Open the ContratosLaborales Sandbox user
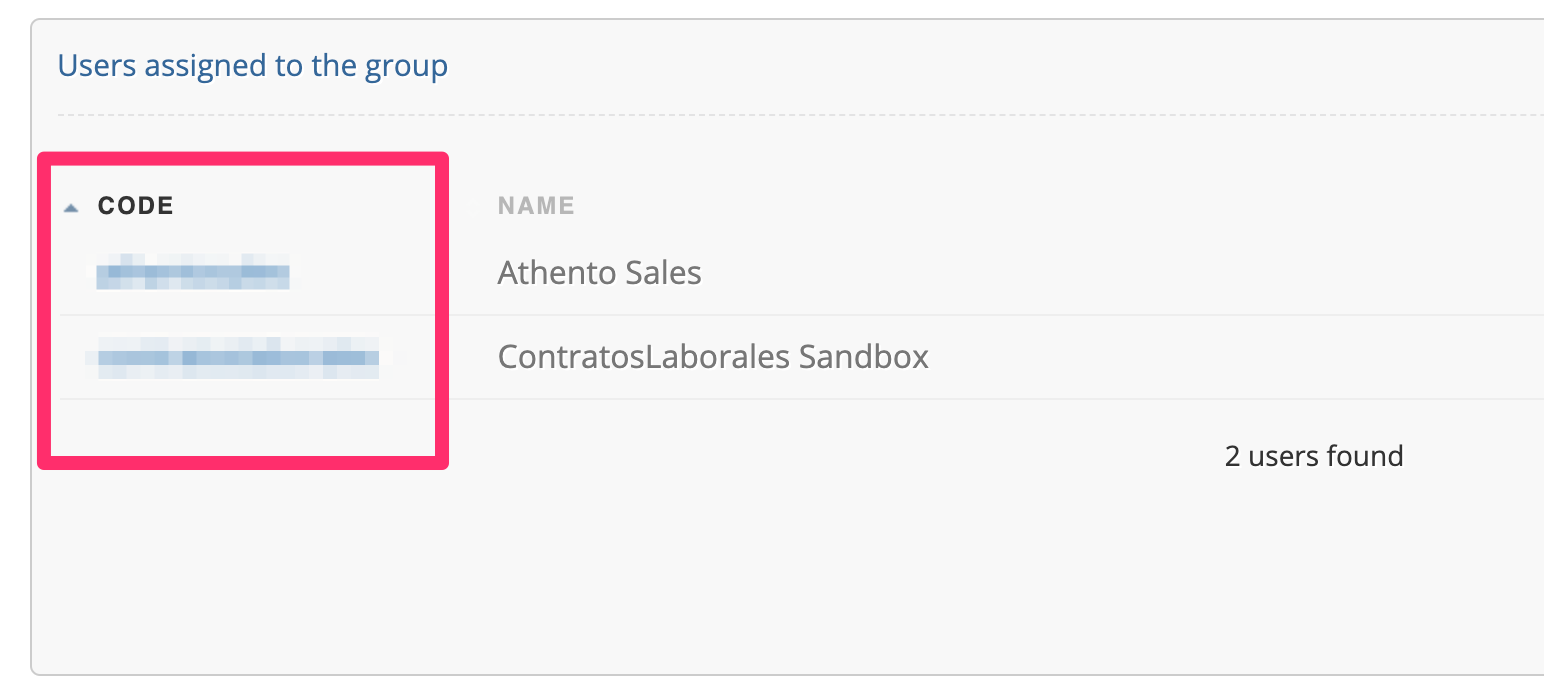1544x688 pixels. (x=713, y=356)
